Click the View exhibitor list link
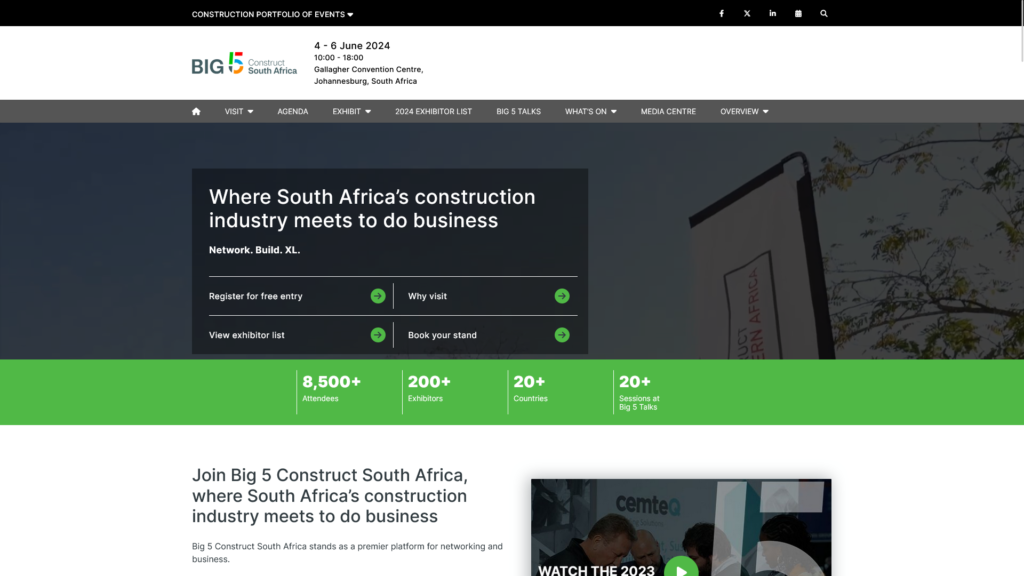The image size is (1024, 576). (x=246, y=335)
